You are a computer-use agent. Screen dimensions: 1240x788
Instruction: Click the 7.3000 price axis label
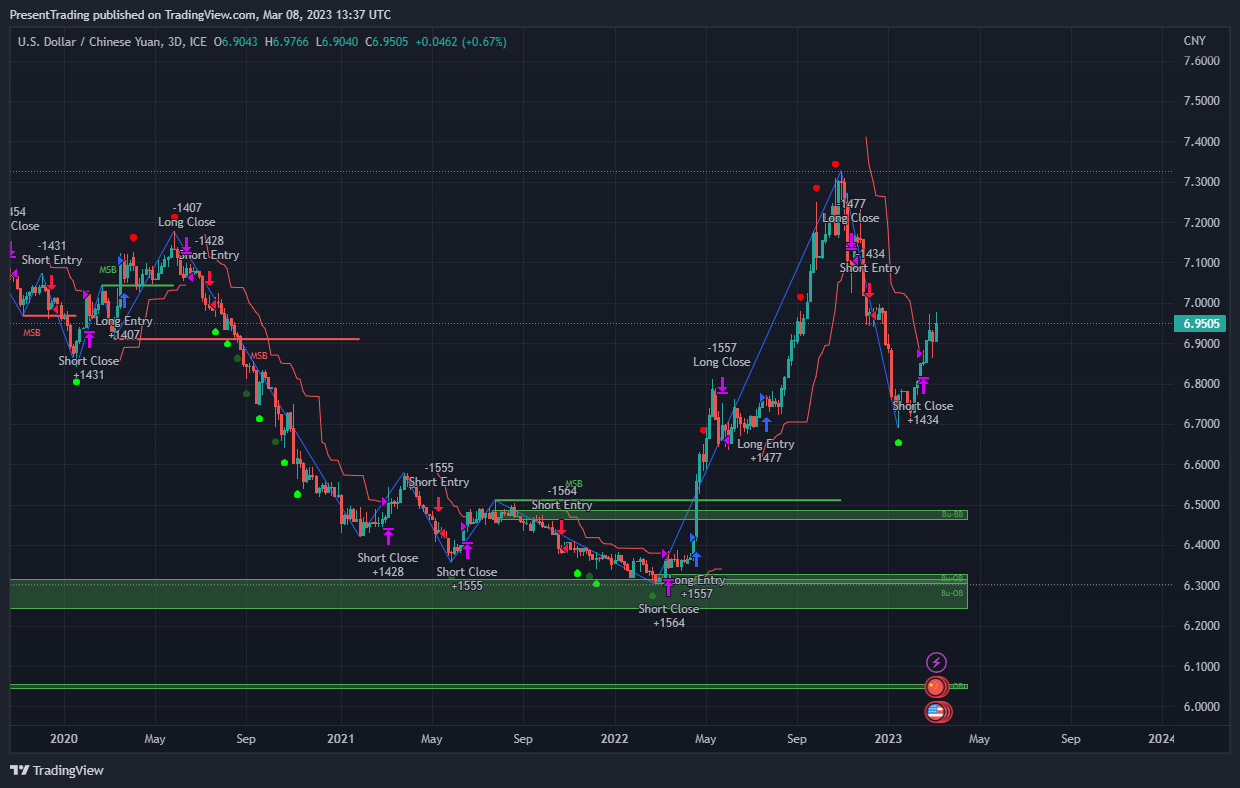(x=1201, y=182)
